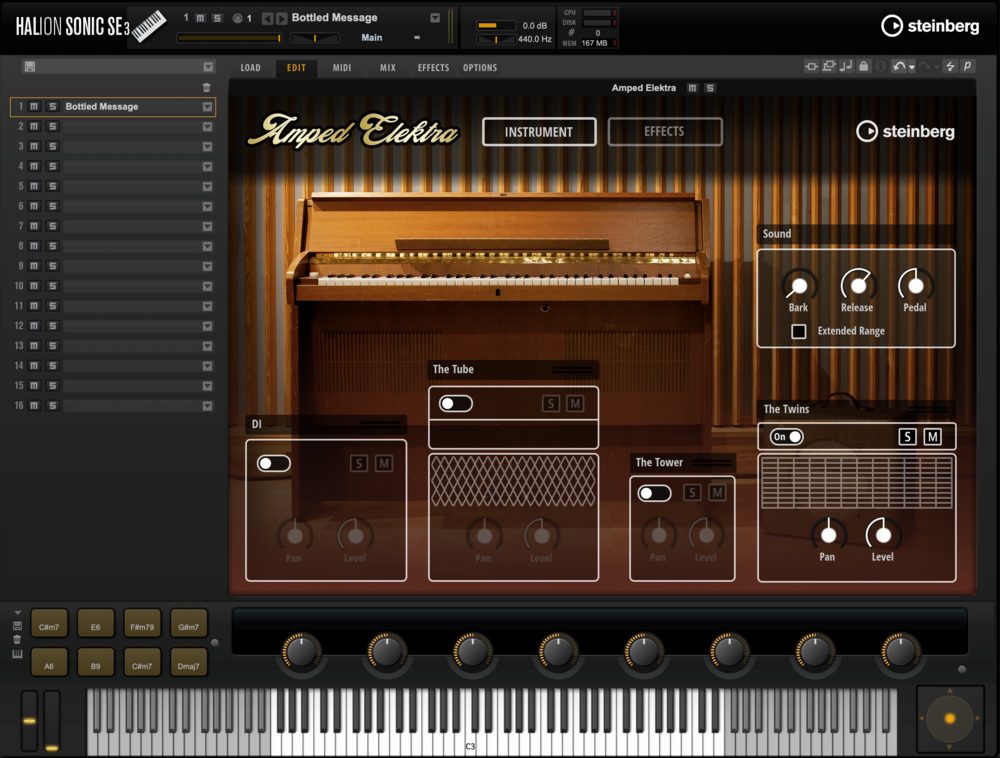
Task: Click the multi save icon above the slot rack
Action: [x=29, y=66]
